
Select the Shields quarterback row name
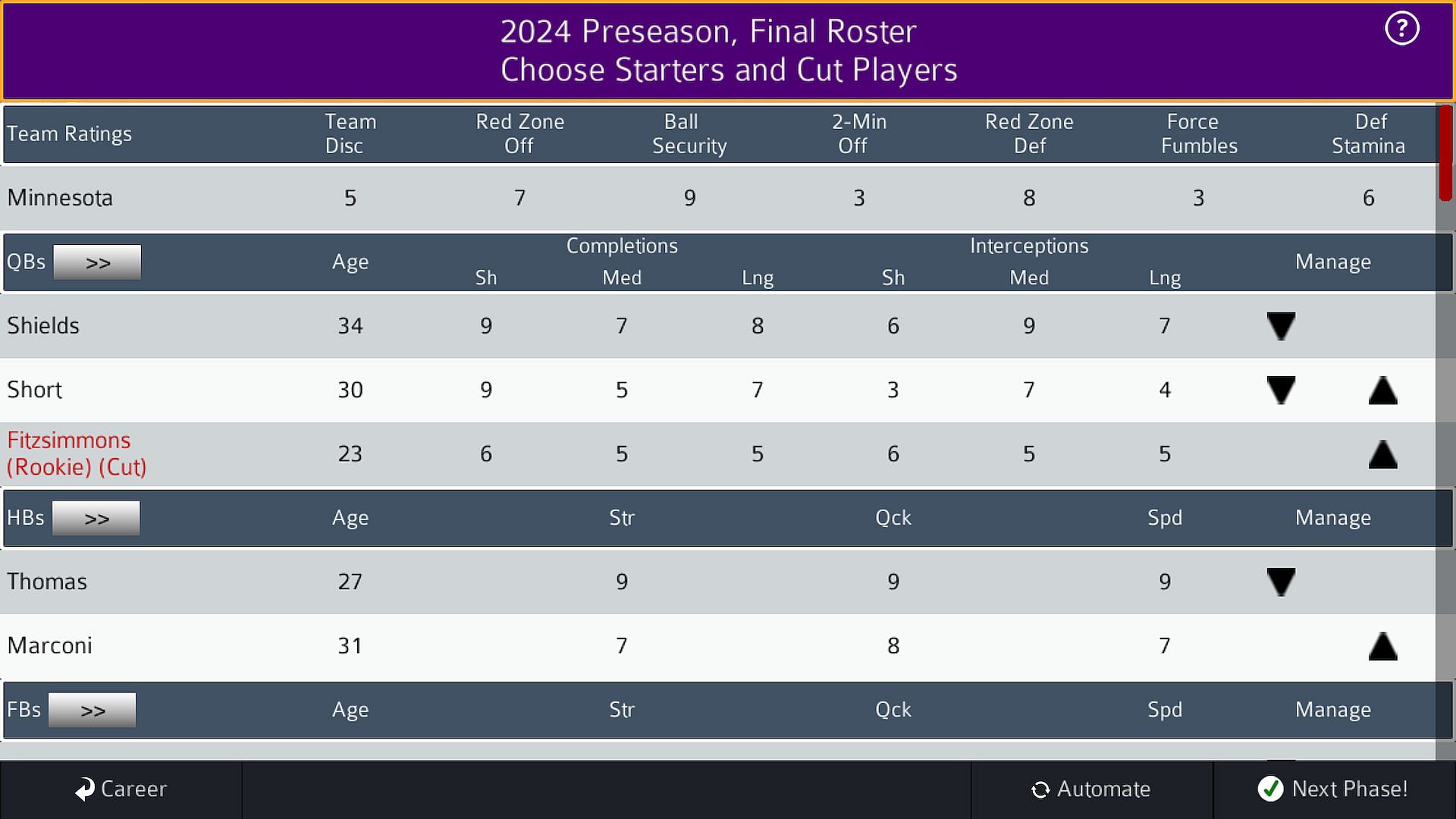click(43, 326)
